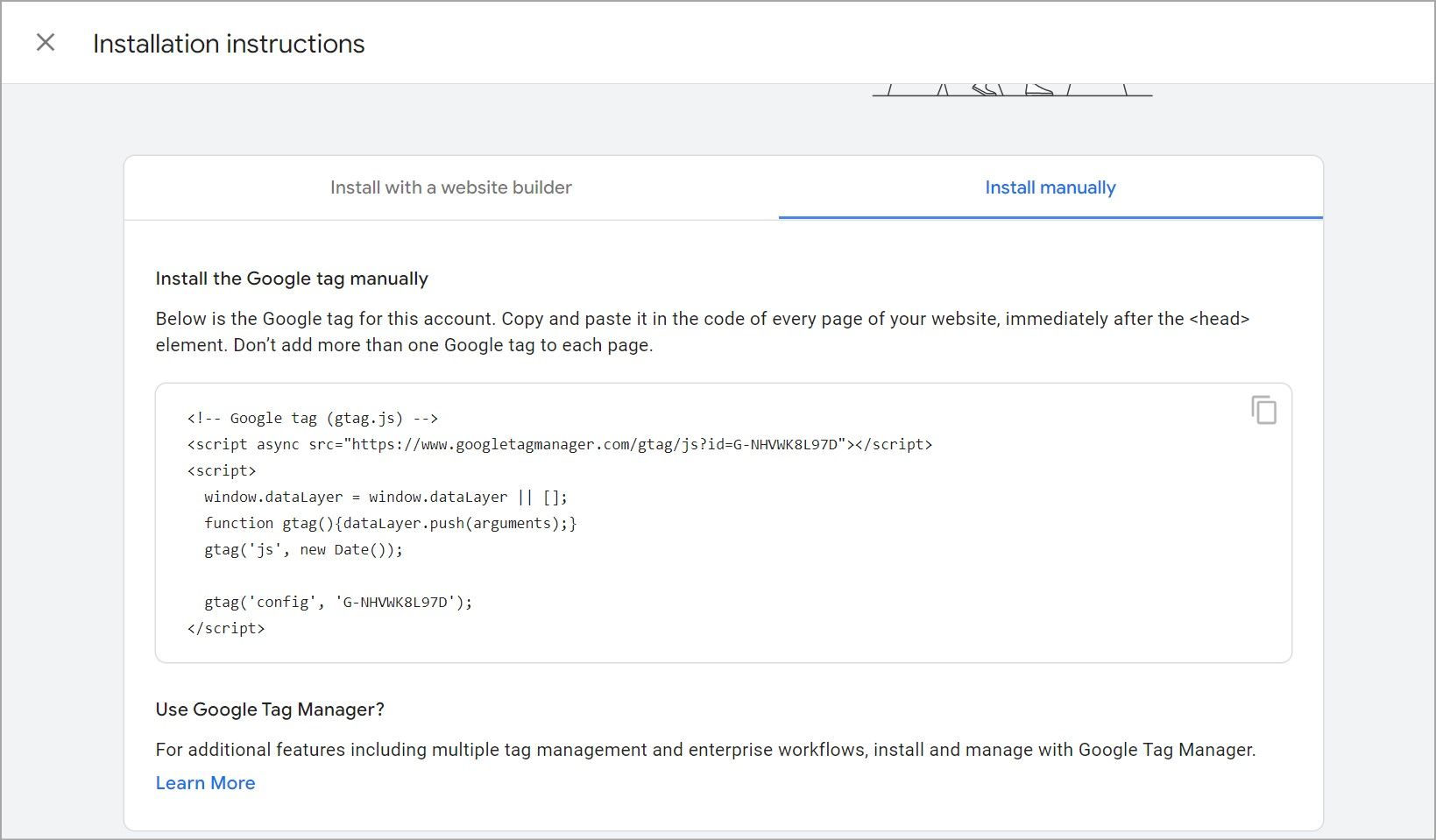Click the closing </script> tag line
1436x840 pixels.
tap(226, 628)
